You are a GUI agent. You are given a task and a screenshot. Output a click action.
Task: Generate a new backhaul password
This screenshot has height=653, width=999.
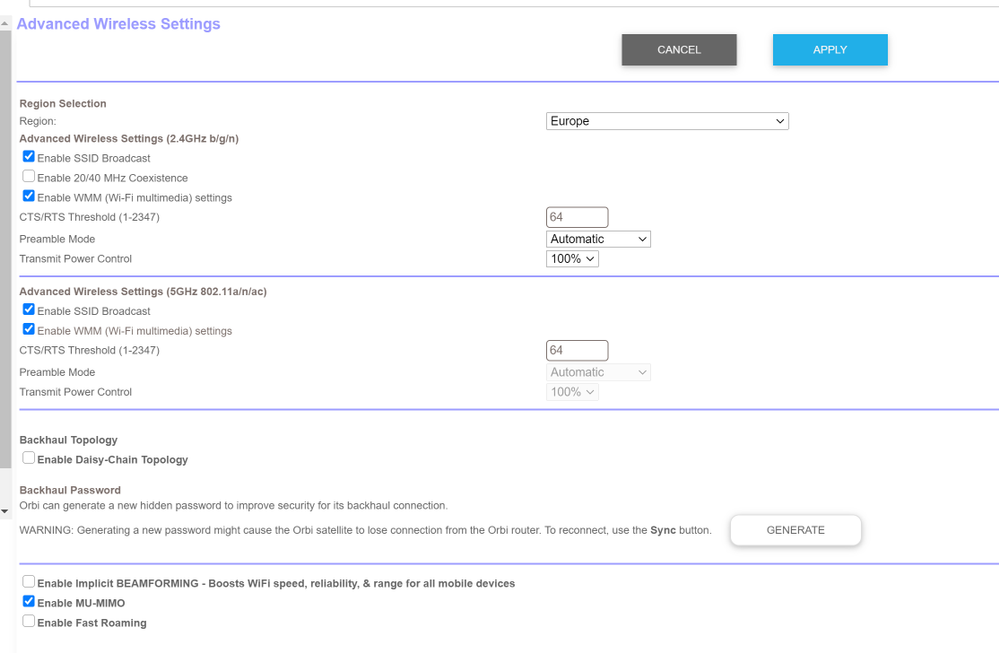coord(795,530)
